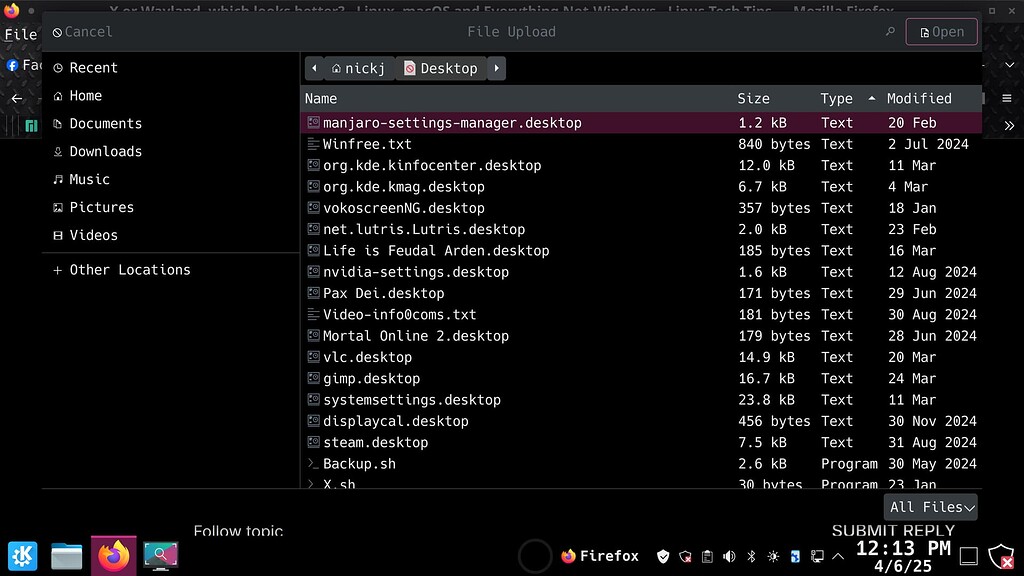Click the Open button to upload the file

[941, 31]
